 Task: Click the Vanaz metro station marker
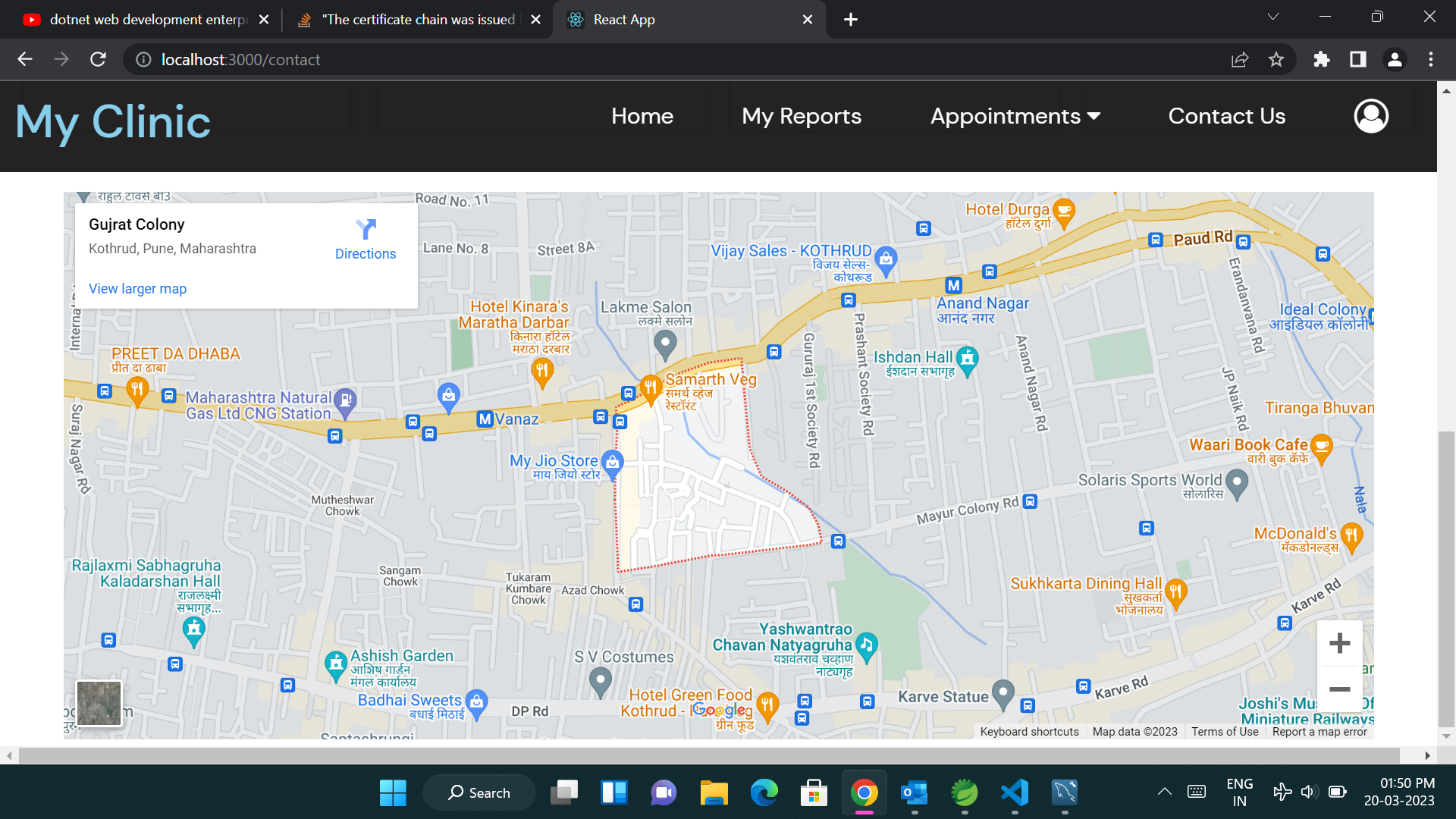coord(485,419)
